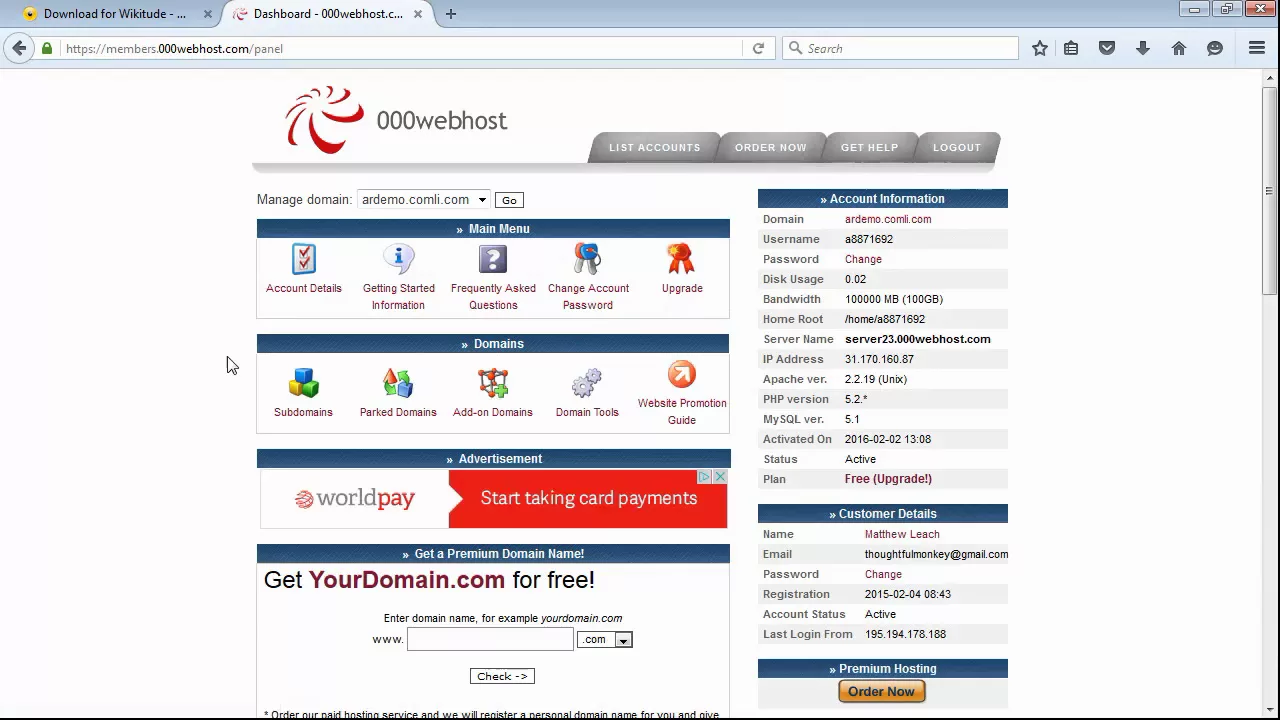
Task: Click the LOGOUT tab
Action: tap(957, 147)
